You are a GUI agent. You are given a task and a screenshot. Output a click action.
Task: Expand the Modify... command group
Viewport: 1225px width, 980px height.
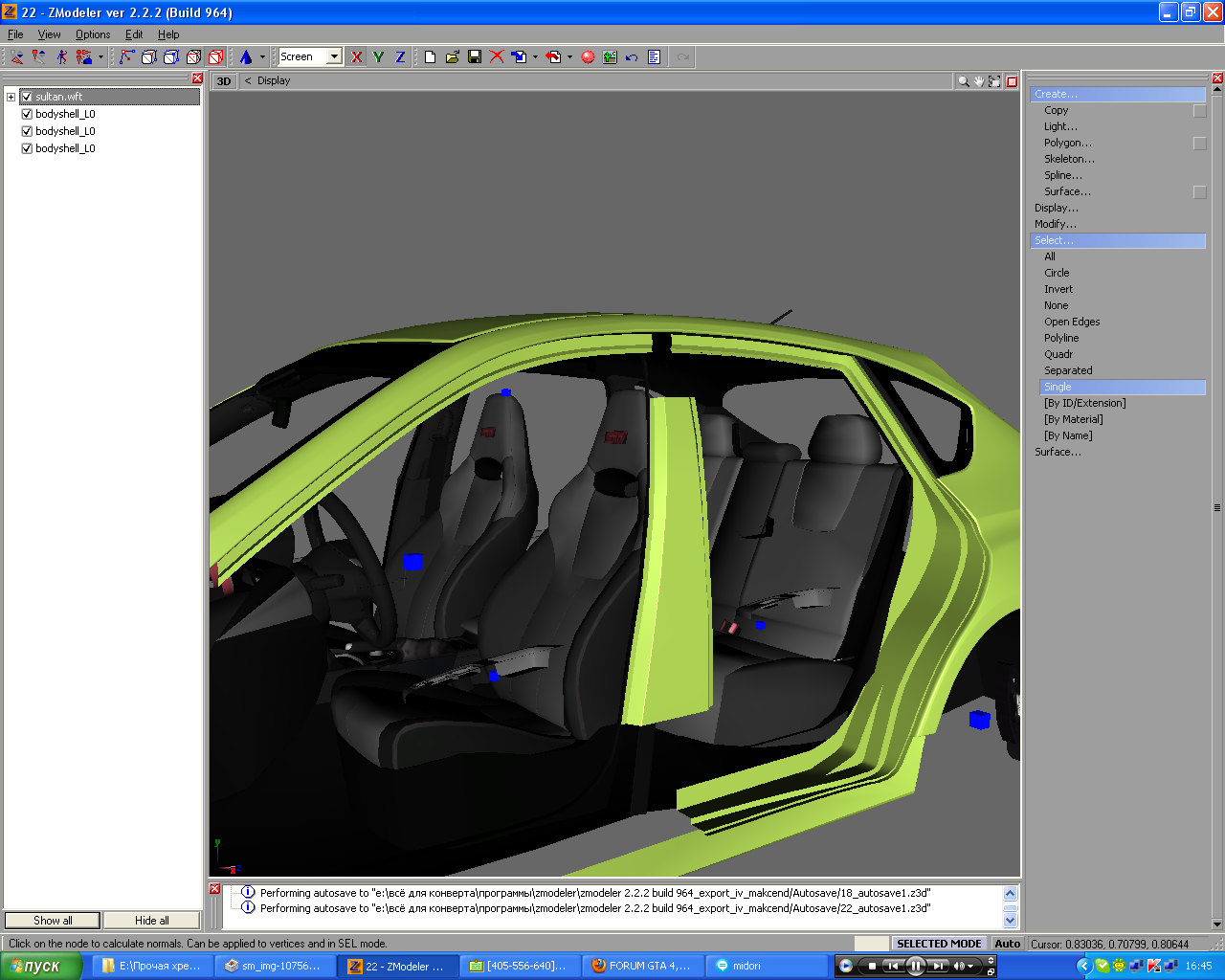click(x=1055, y=224)
